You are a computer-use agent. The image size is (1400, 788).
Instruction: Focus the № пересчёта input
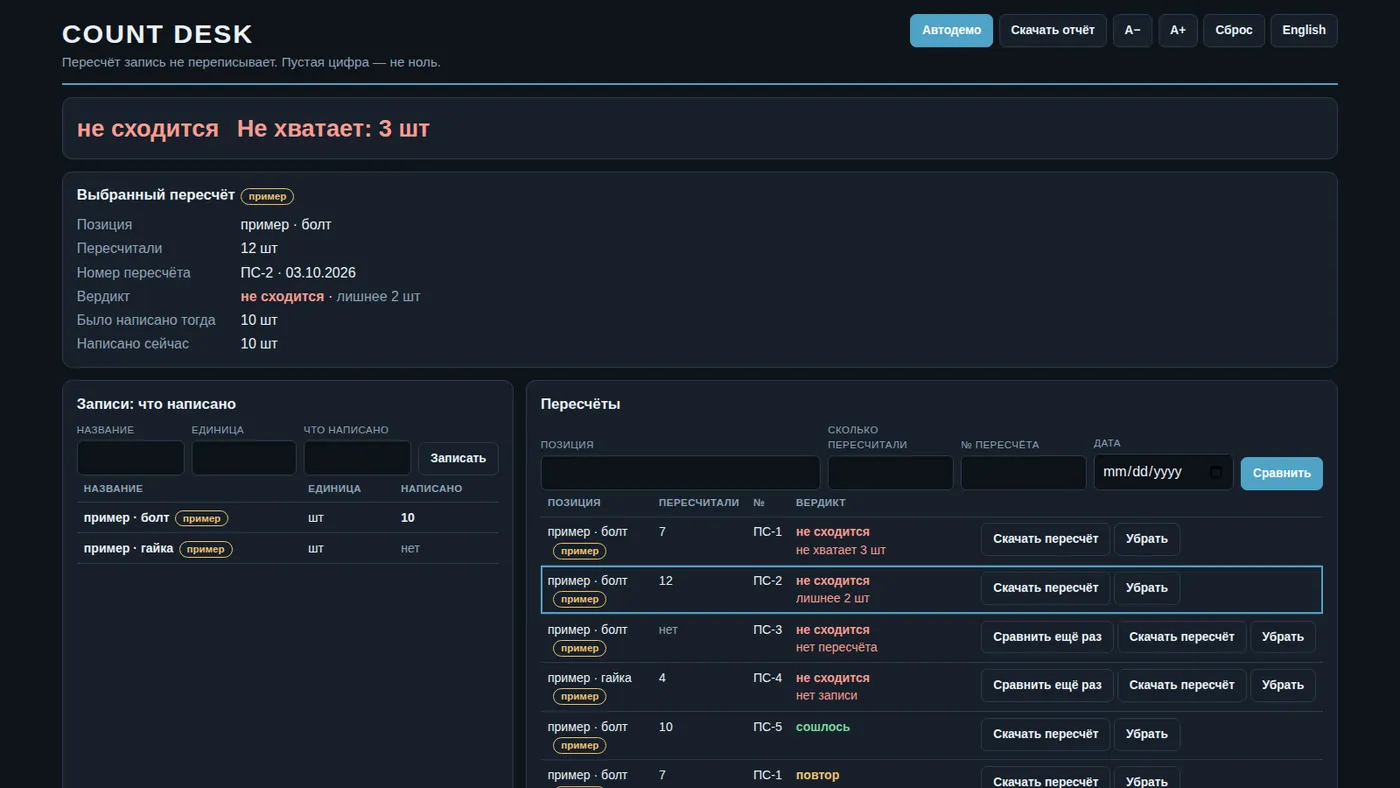point(1023,473)
